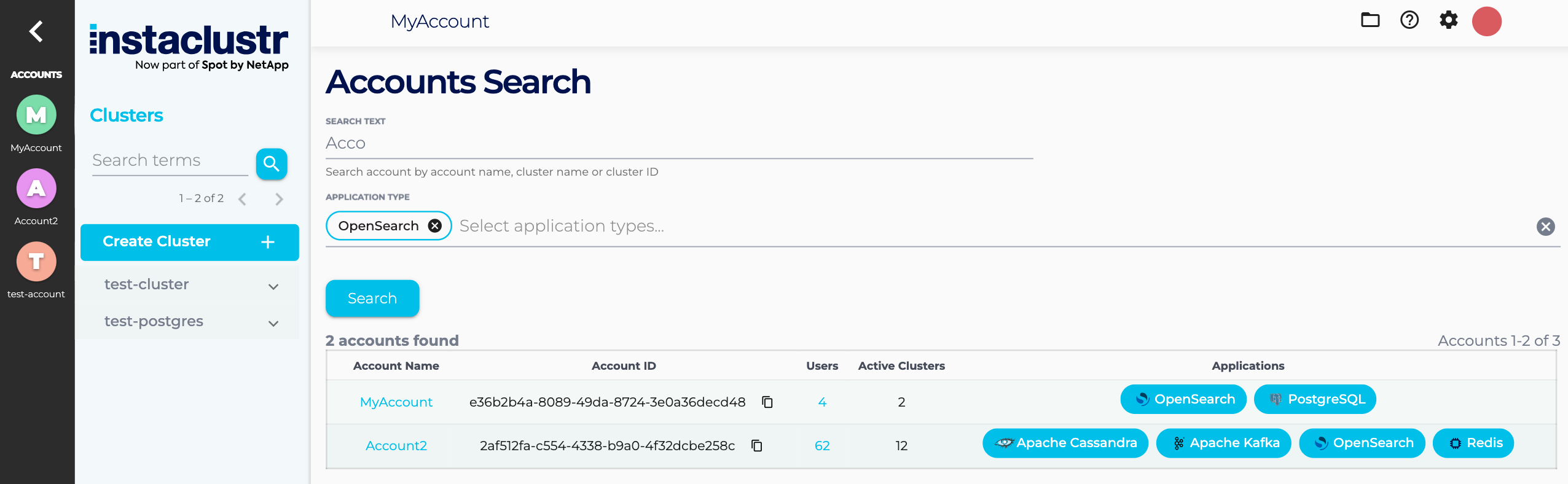Open the settings gear icon
Screen dimensions: 1568x484
[1448, 21]
